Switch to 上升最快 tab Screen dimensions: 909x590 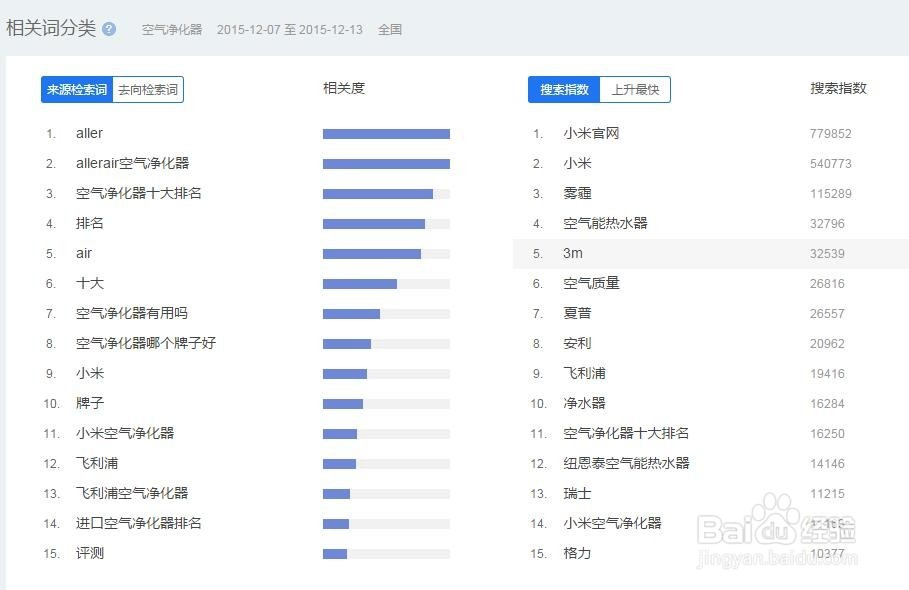tap(635, 89)
